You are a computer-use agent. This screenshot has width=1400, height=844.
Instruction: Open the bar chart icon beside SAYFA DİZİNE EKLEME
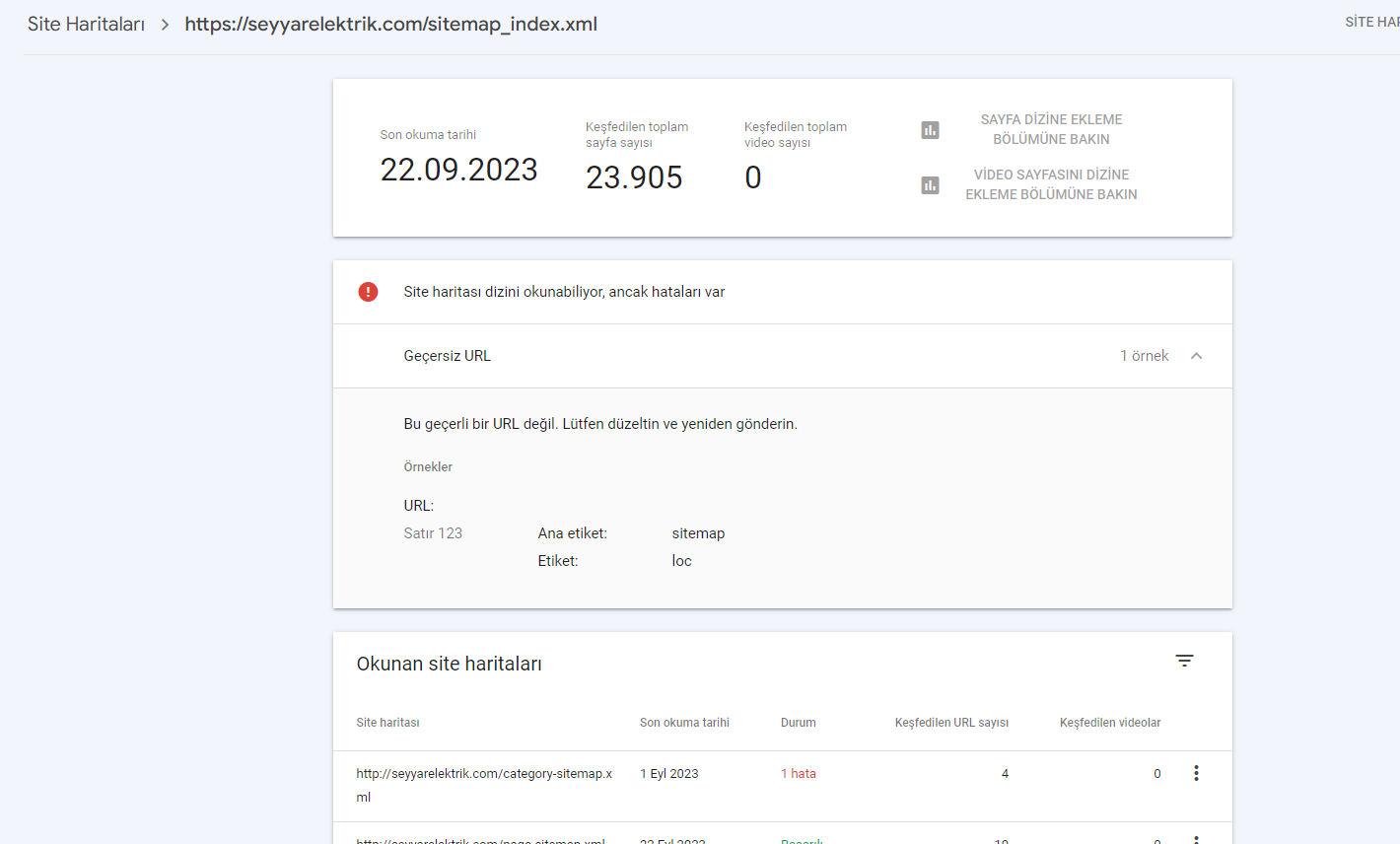click(x=930, y=130)
